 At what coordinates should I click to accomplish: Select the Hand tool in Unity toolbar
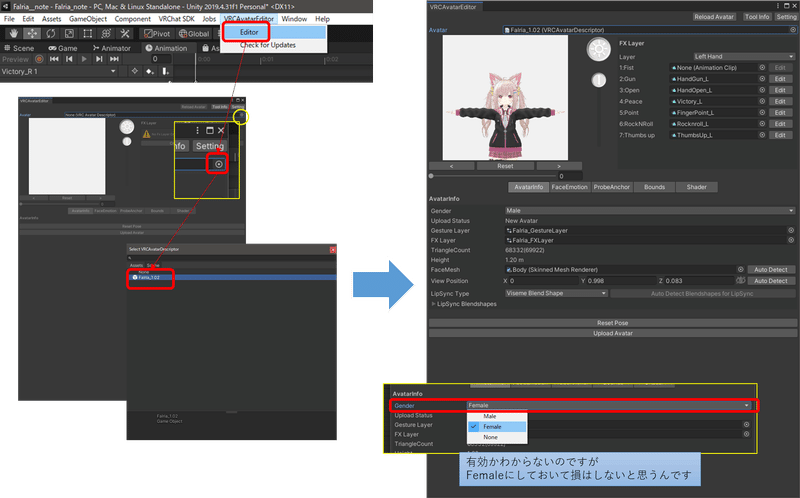pyautogui.click(x=13, y=34)
